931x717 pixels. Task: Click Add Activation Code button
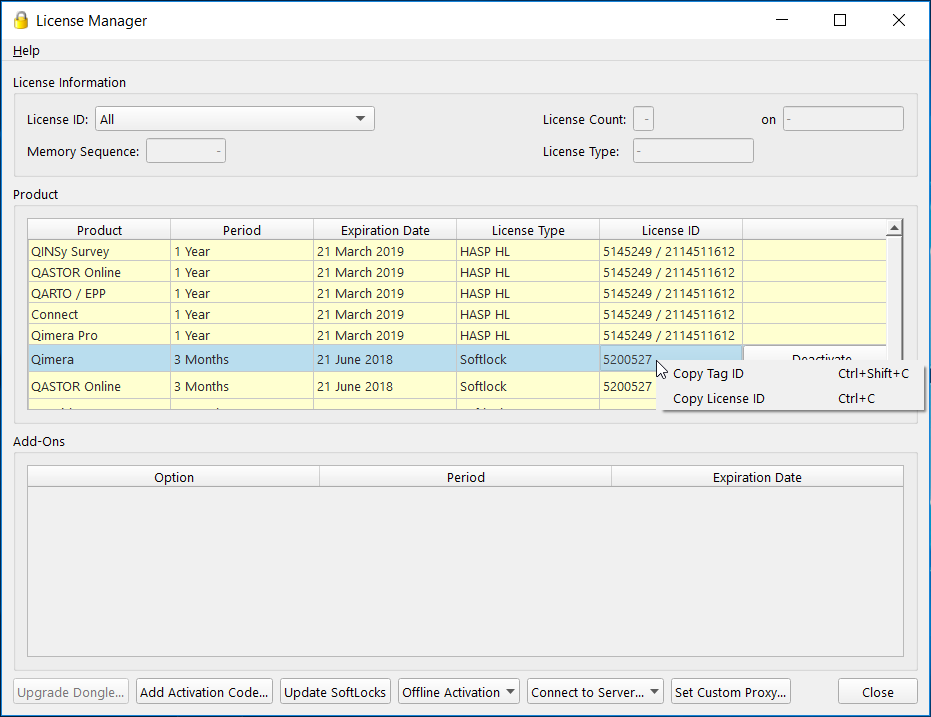click(204, 692)
